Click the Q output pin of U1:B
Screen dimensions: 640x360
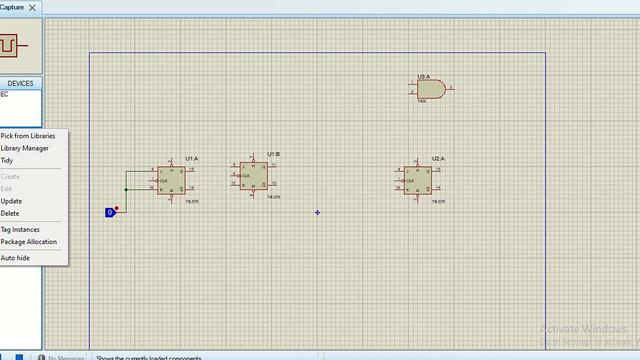tap(272, 167)
